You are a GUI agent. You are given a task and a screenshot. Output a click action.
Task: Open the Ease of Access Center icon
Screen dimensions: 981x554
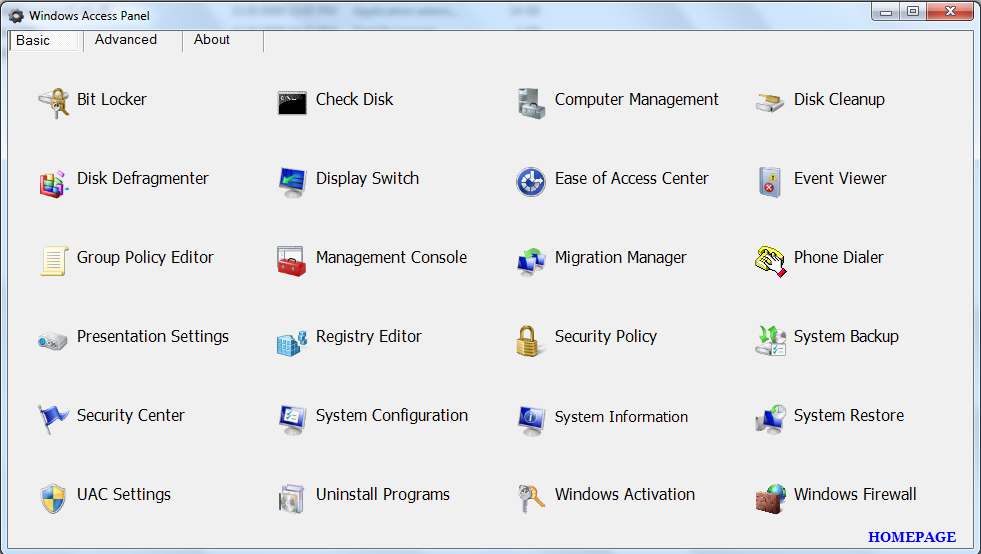coord(531,182)
